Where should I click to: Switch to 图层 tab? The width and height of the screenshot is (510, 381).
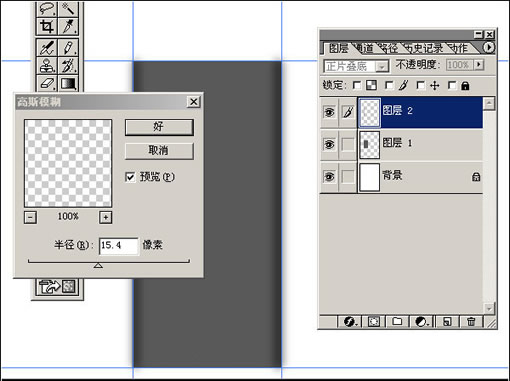pyautogui.click(x=338, y=48)
